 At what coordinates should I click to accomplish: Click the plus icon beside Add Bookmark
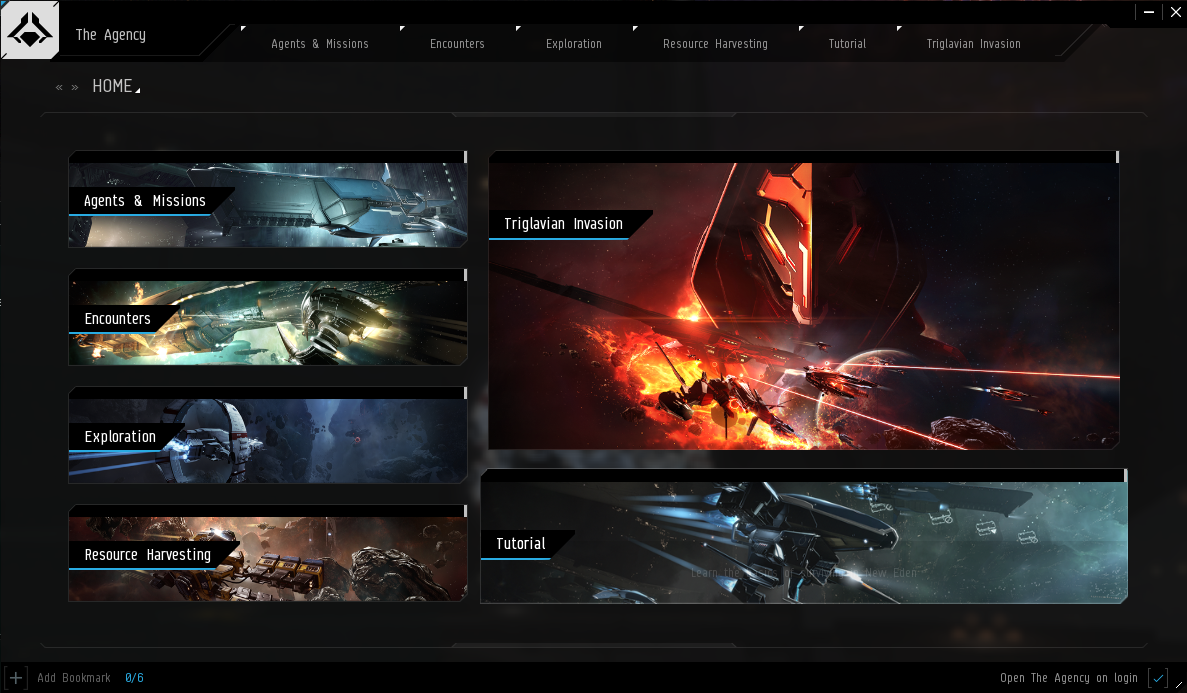click(15, 677)
